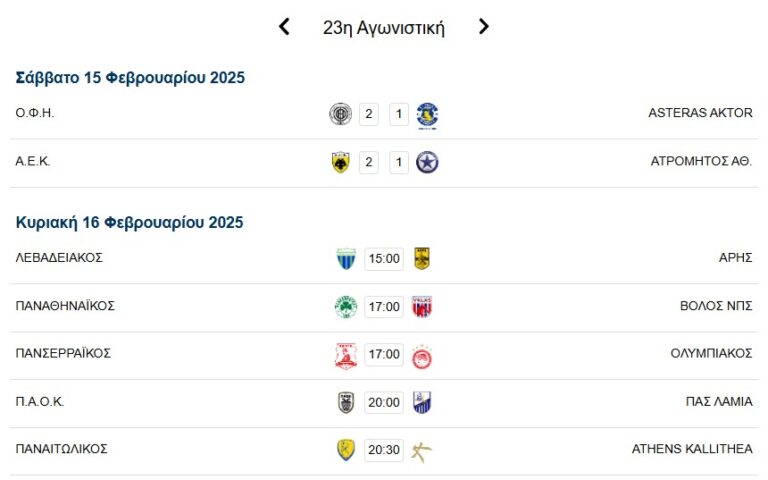Open the ΠΑΝΑΙΤΩΛΙΚΟΣ team link
Screen dimensions: 768x480
point(62,449)
